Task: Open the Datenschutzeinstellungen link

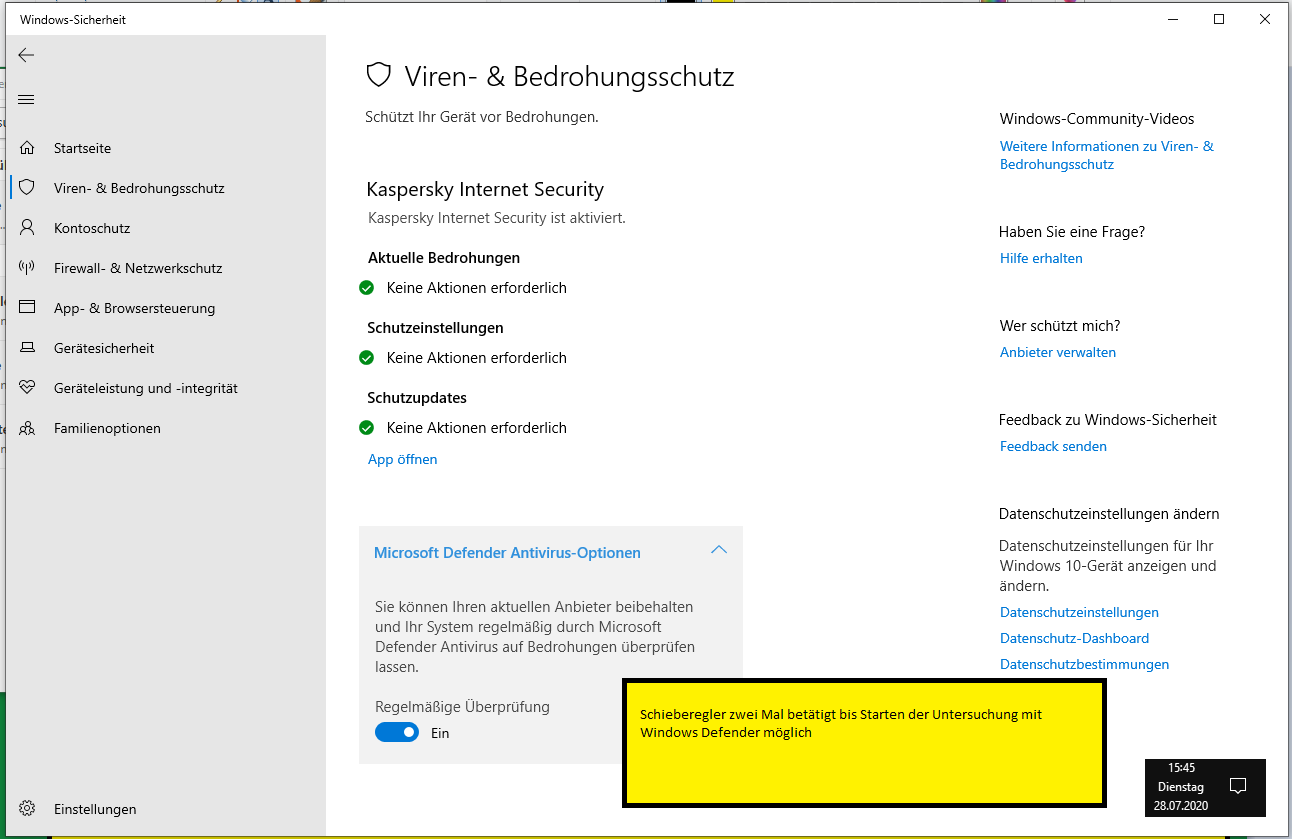Action: (1079, 612)
